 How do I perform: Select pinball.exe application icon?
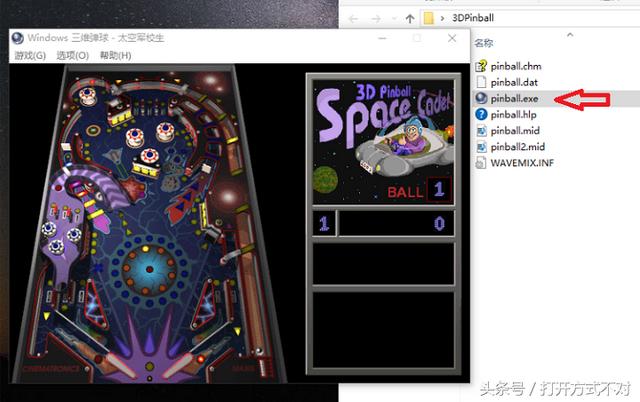481,98
